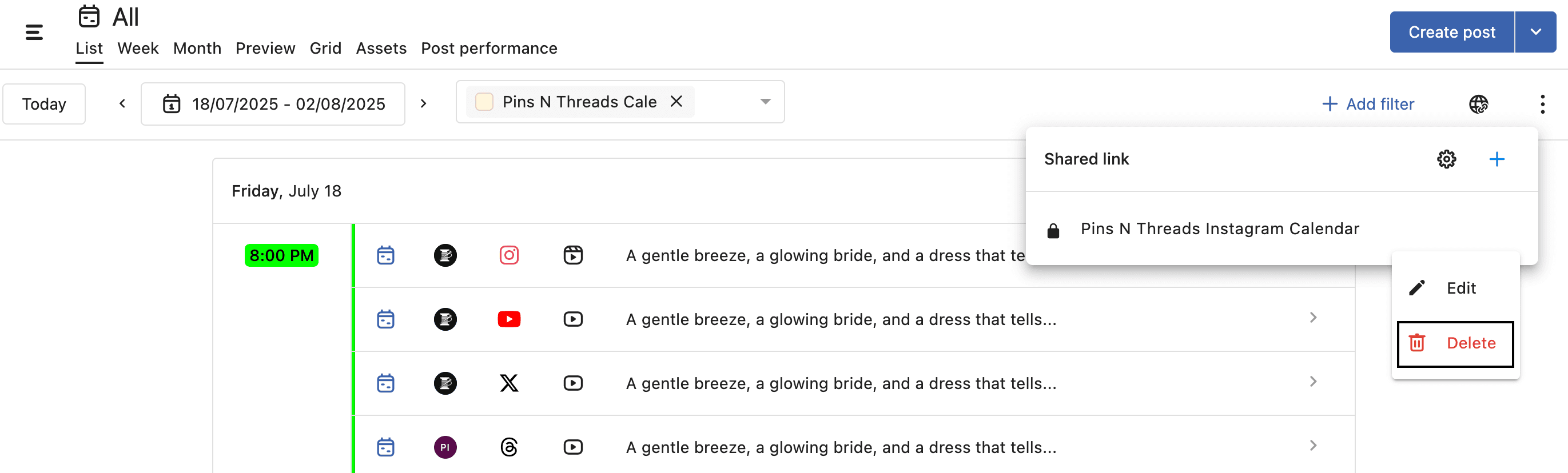Add a new shared link with plus icon
Screen dimensions: 1568x473
[x=1496, y=159]
